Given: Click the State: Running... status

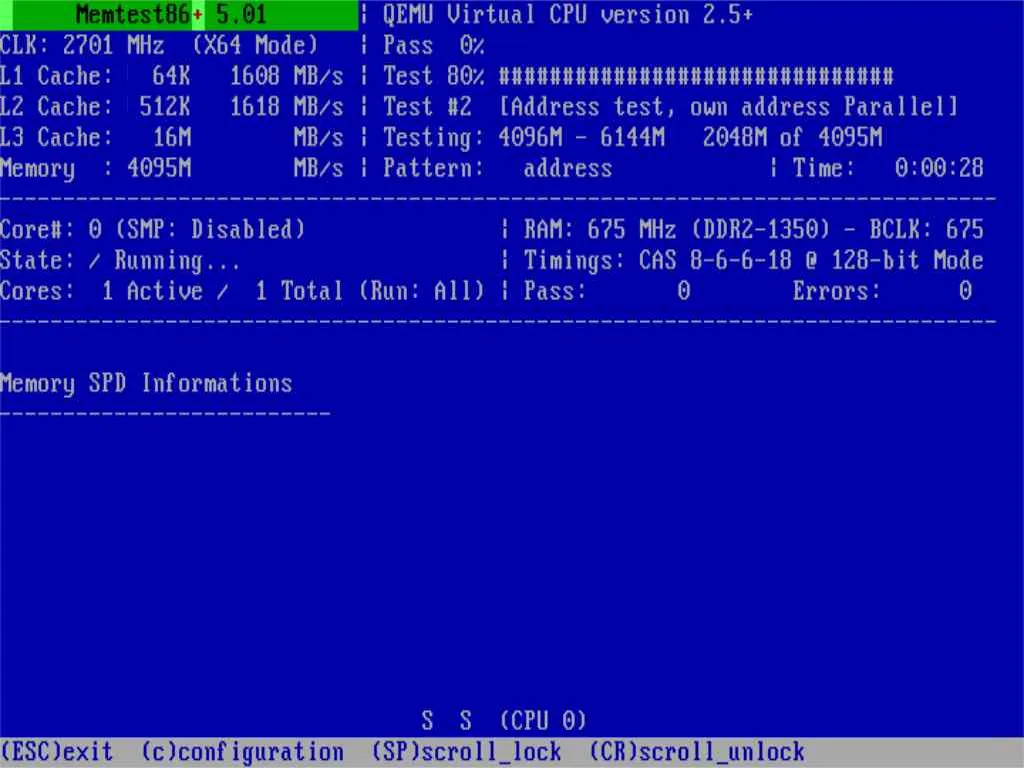Looking at the screenshot, I should point(120,261).
